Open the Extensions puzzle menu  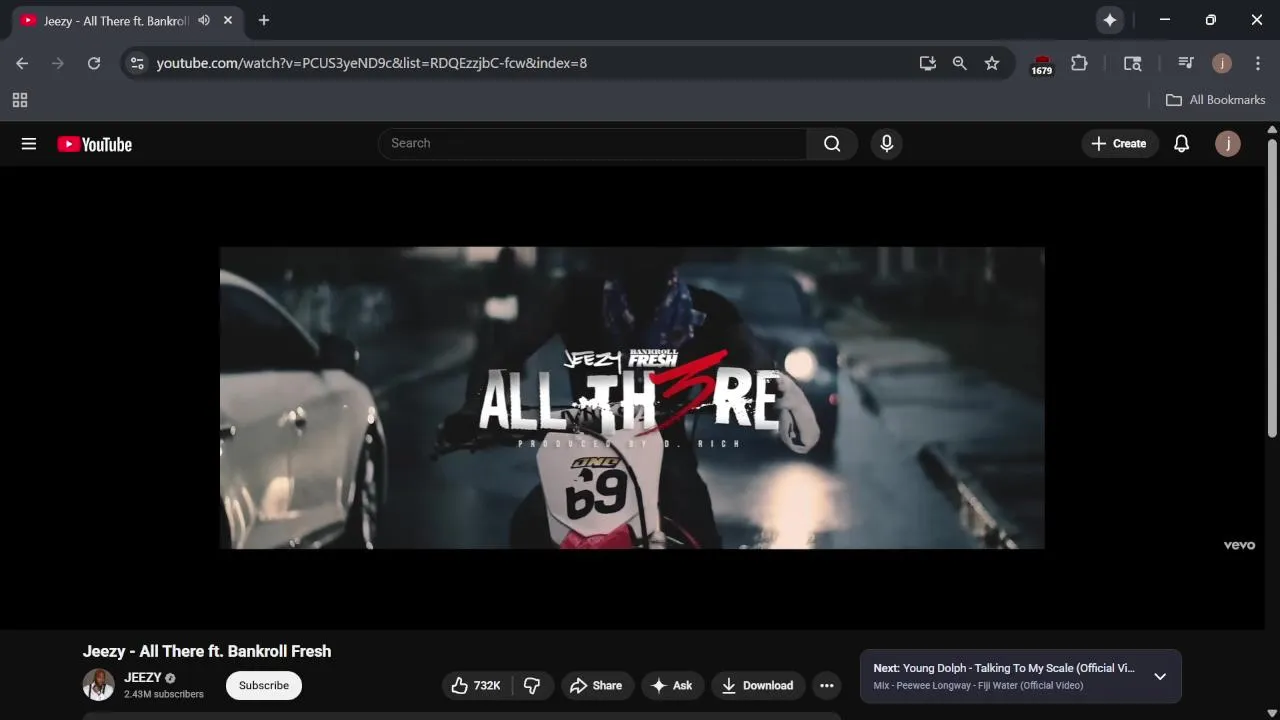tap(1079, 63)
